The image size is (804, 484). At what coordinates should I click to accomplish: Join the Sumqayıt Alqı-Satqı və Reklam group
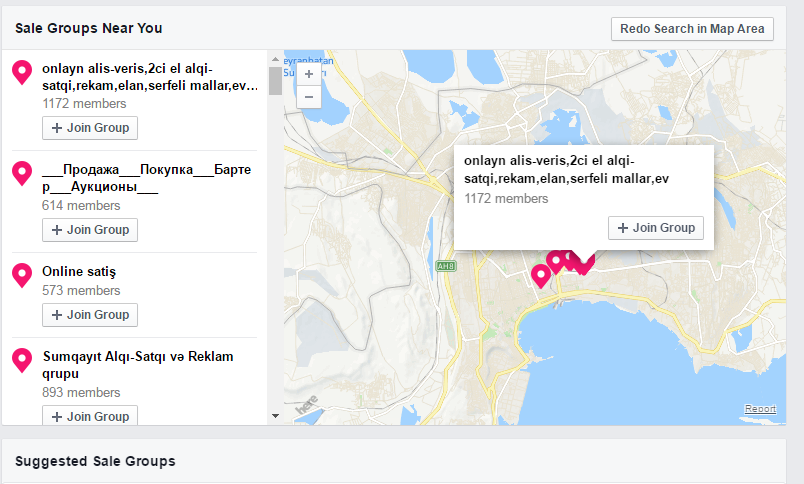[x=90, y=416]
